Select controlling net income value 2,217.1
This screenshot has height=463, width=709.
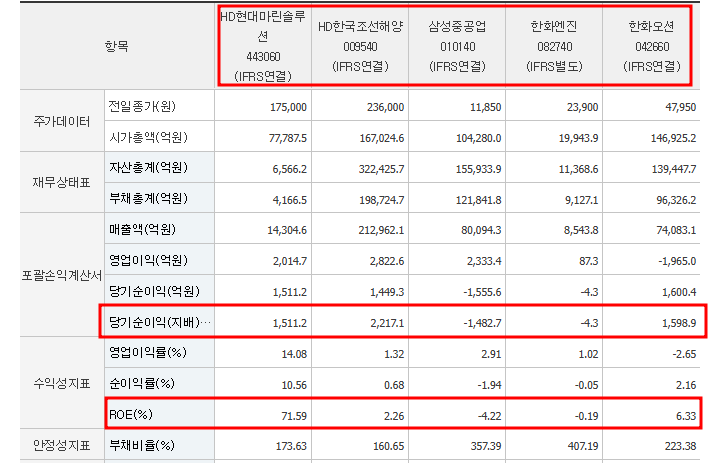pos(387,323)
